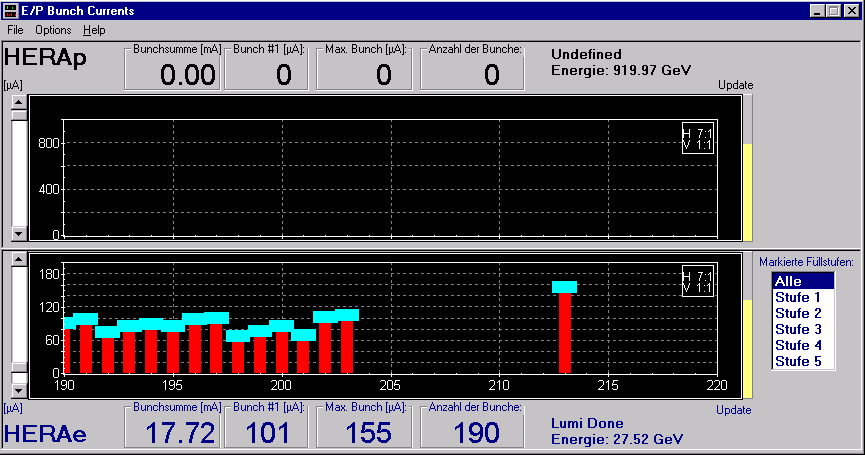Screen dimensions: 865x456
Task: Maximize the E/P Bunch Currents window
Action: click(834, 10)
